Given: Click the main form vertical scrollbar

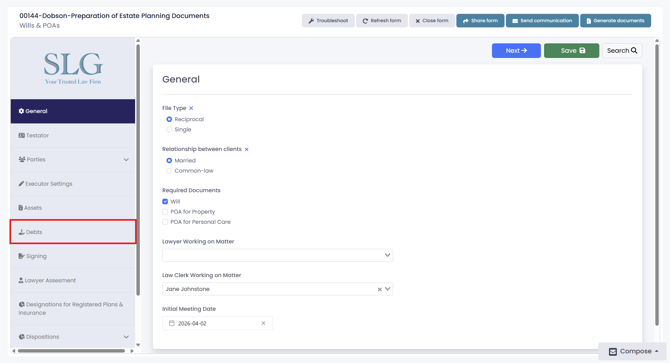Looking at the screenshot, I should coord(657,185).
